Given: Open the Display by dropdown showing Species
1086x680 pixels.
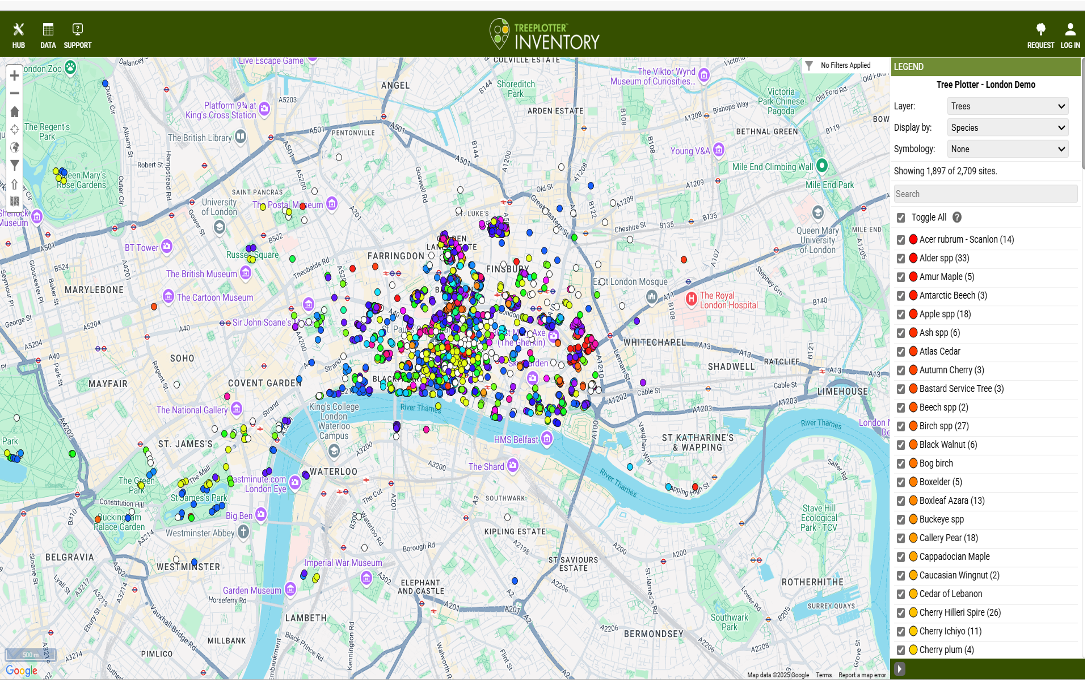Looking at the screenshot, I should (1008, 127).
